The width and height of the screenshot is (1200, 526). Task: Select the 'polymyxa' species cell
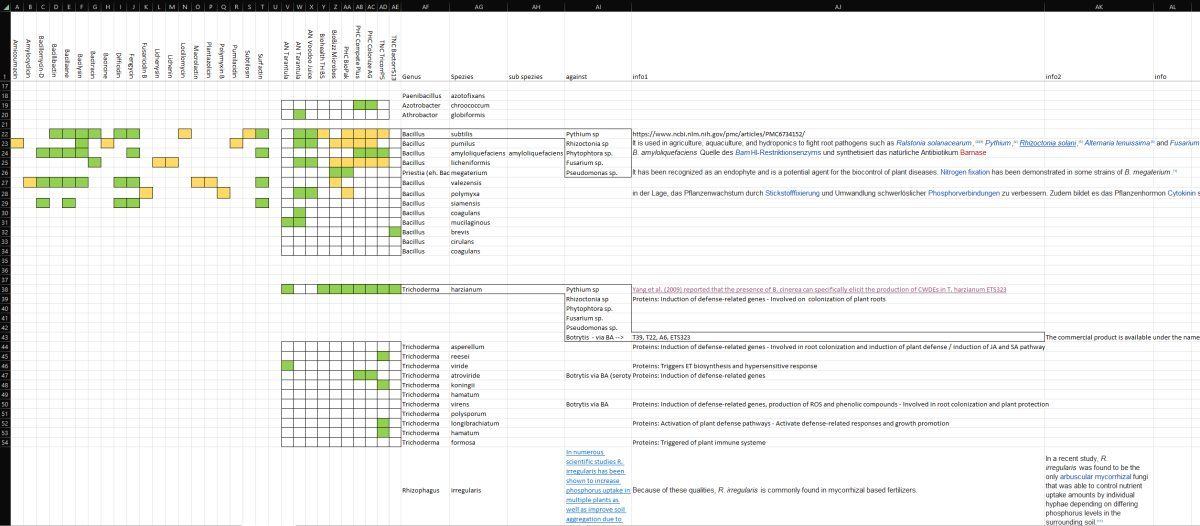479,193
